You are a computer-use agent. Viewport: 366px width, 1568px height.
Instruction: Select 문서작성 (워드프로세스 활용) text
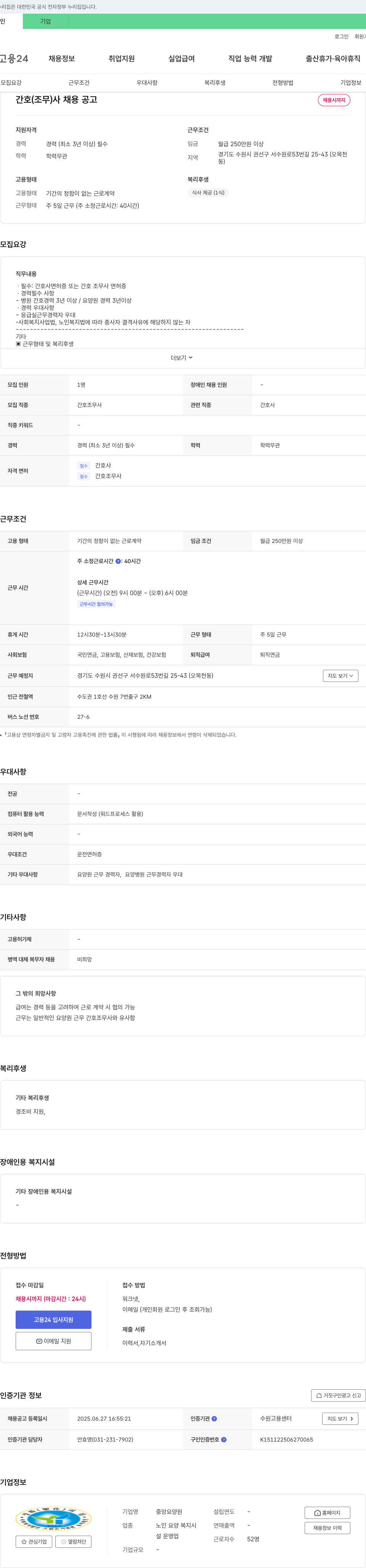[x=110, y=814]
